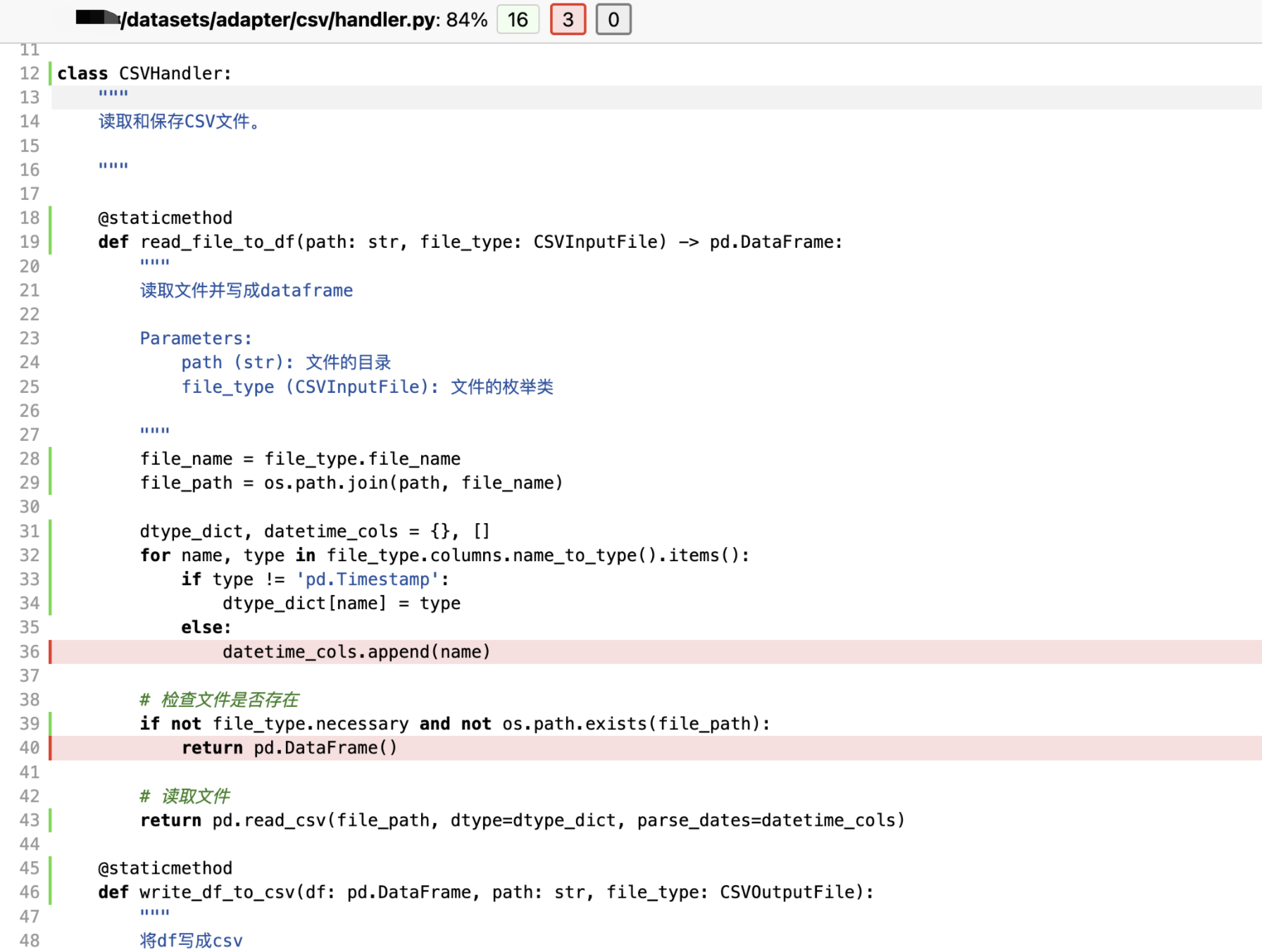Screen dimensions: 1262x952
Task: Click line number 40 in the gutter
Action: pos(30,748)
